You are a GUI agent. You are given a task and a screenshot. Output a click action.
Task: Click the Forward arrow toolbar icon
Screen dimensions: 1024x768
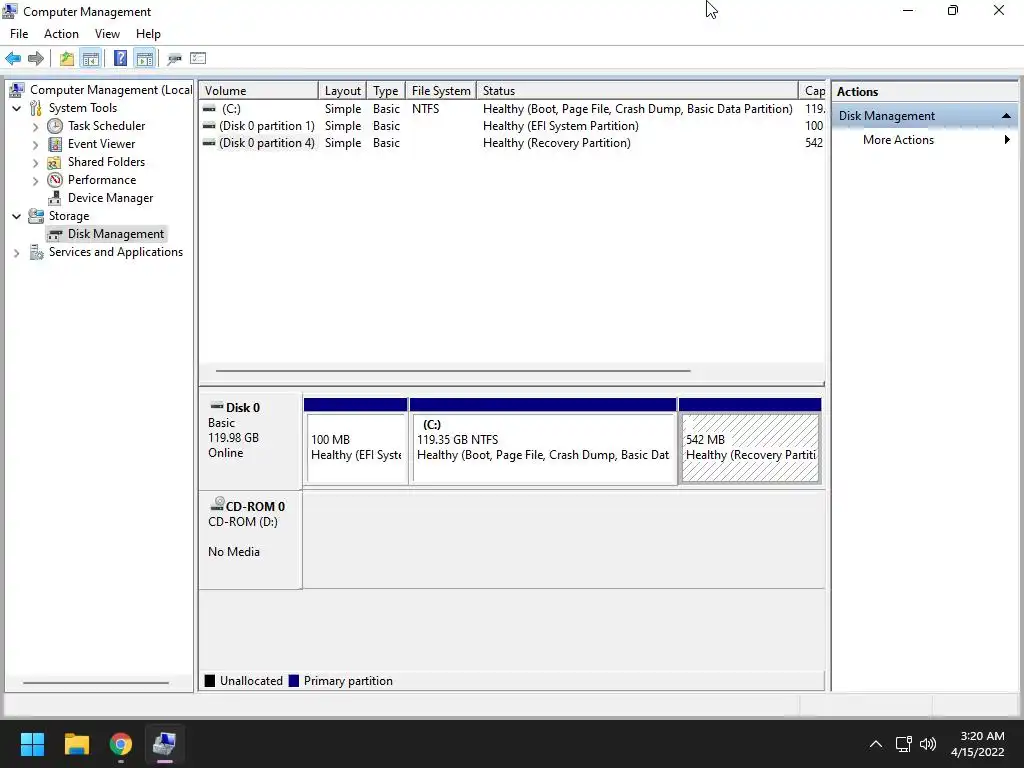pos(36,59)
